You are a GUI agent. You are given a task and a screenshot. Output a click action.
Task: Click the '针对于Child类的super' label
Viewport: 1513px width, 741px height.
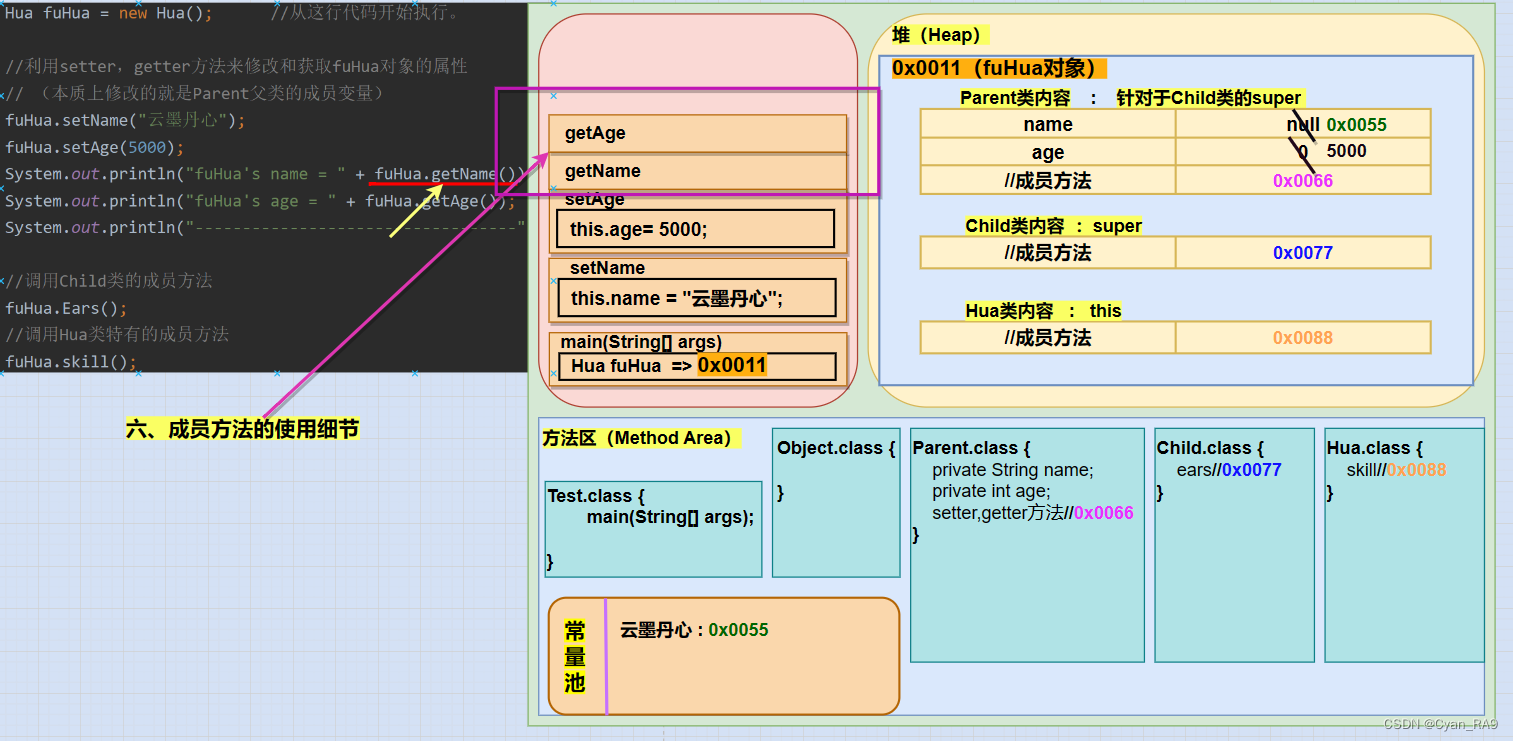(x=1208, y=98)
